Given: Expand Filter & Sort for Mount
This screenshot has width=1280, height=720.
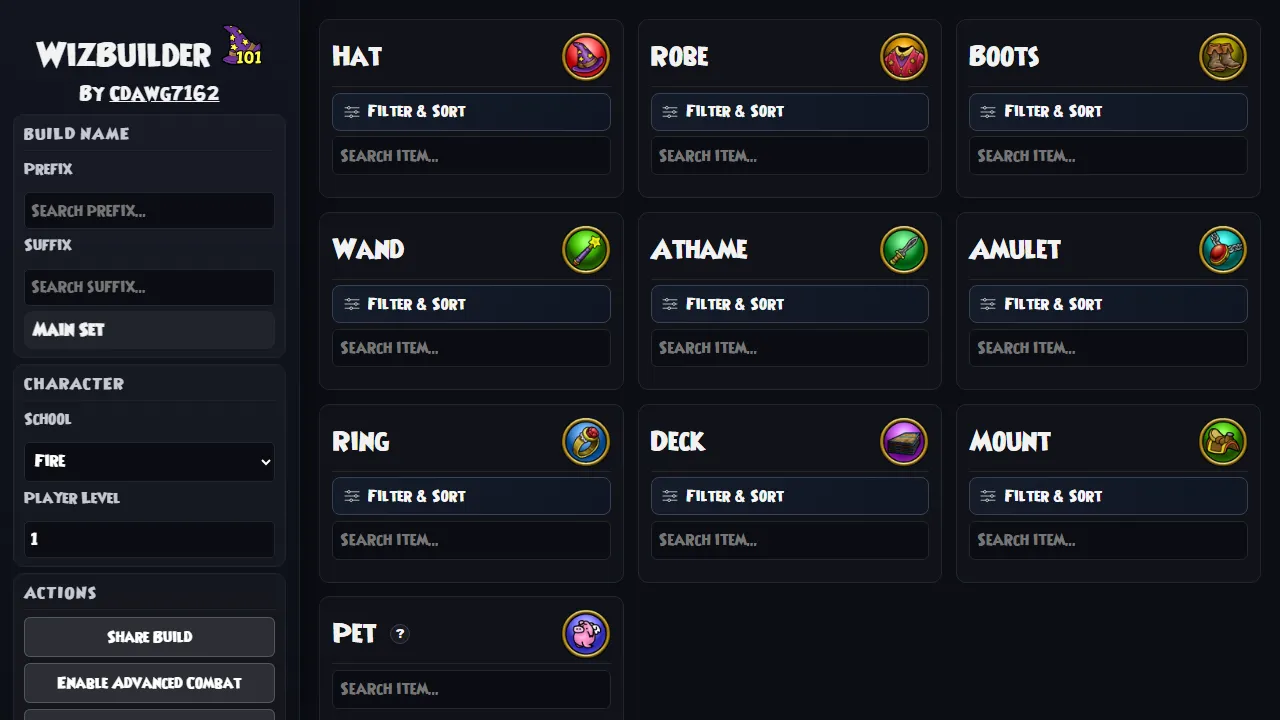Looking at the screenshot, I should [1108, 496].
